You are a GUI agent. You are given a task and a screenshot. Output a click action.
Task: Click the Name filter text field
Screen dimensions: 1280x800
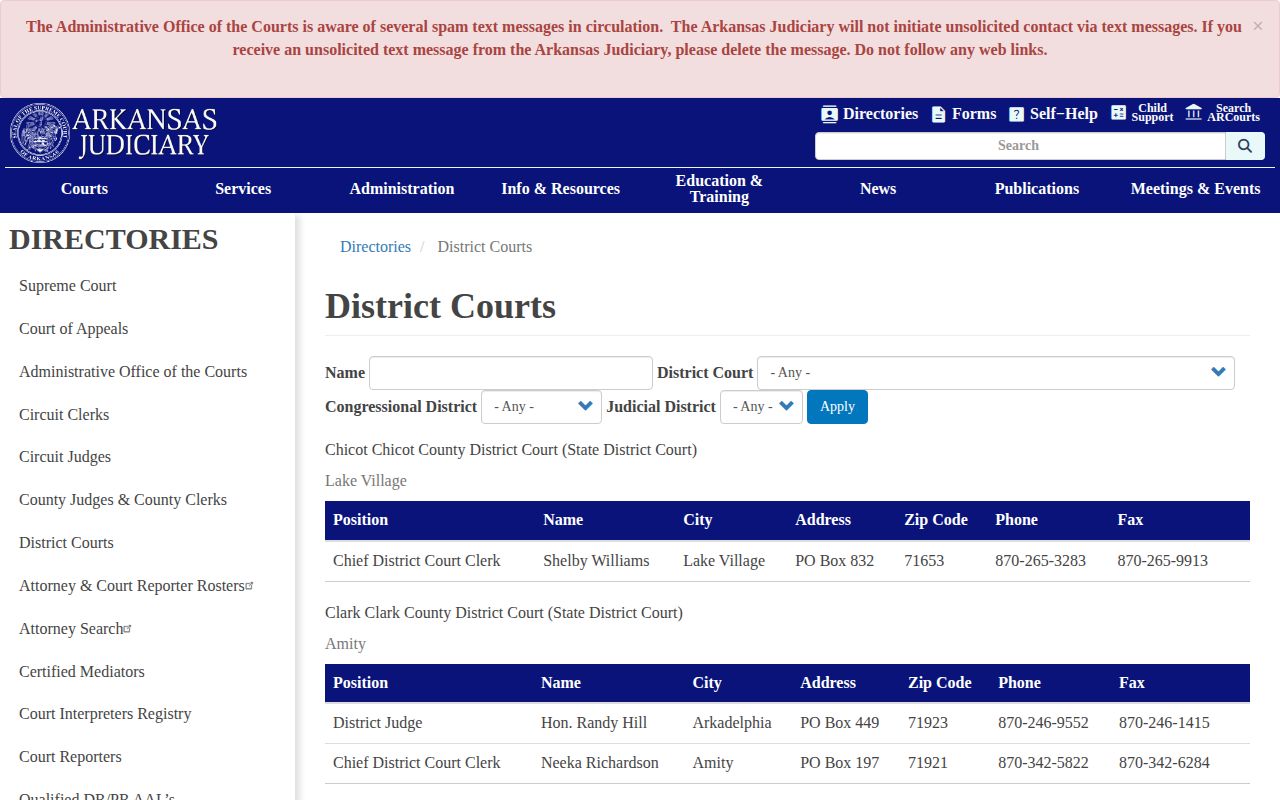[511, 373]
